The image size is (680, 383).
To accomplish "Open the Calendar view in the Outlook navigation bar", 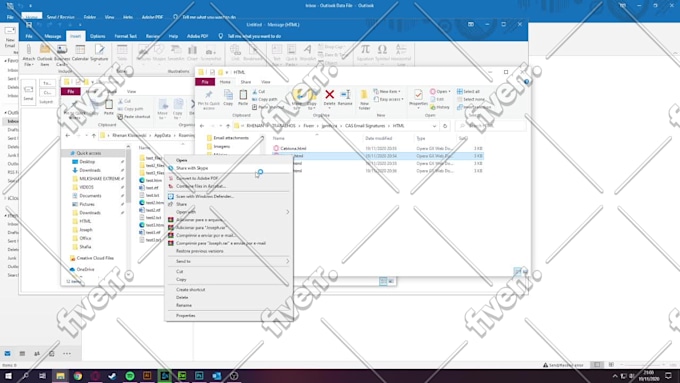I will pyautogui.click(x=22, y=354).
